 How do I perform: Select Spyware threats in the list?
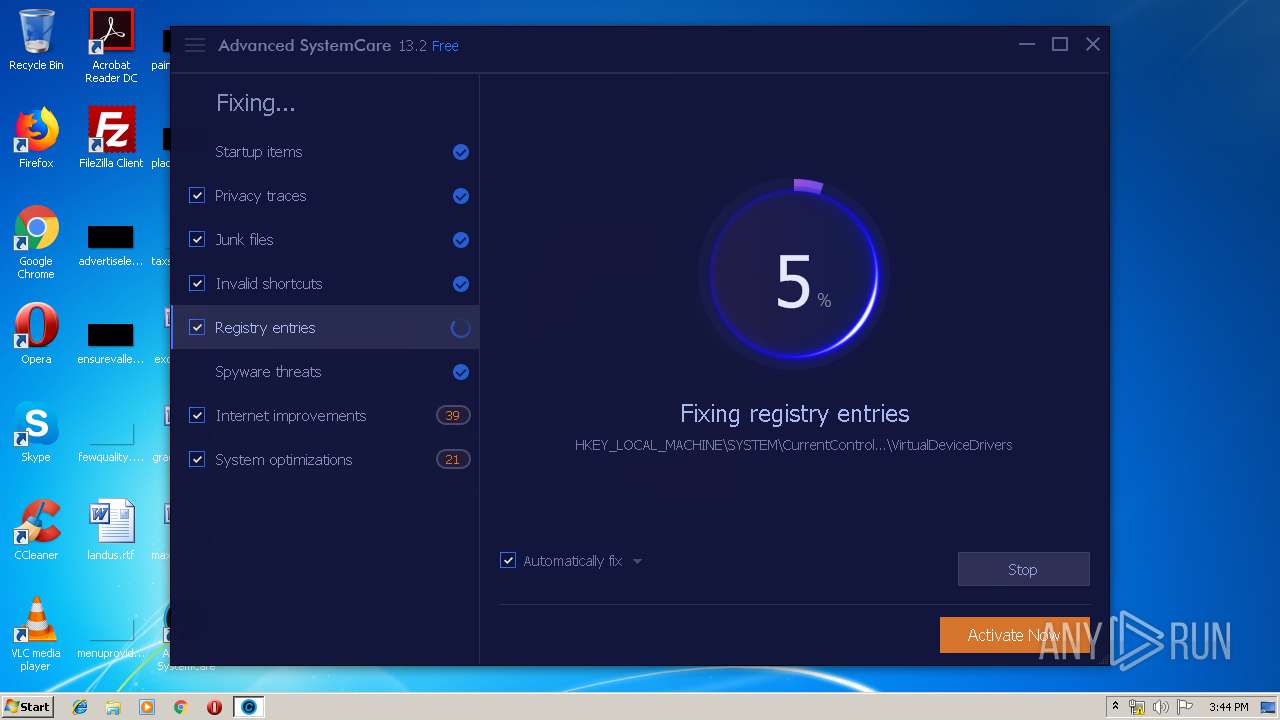[268, 372]
